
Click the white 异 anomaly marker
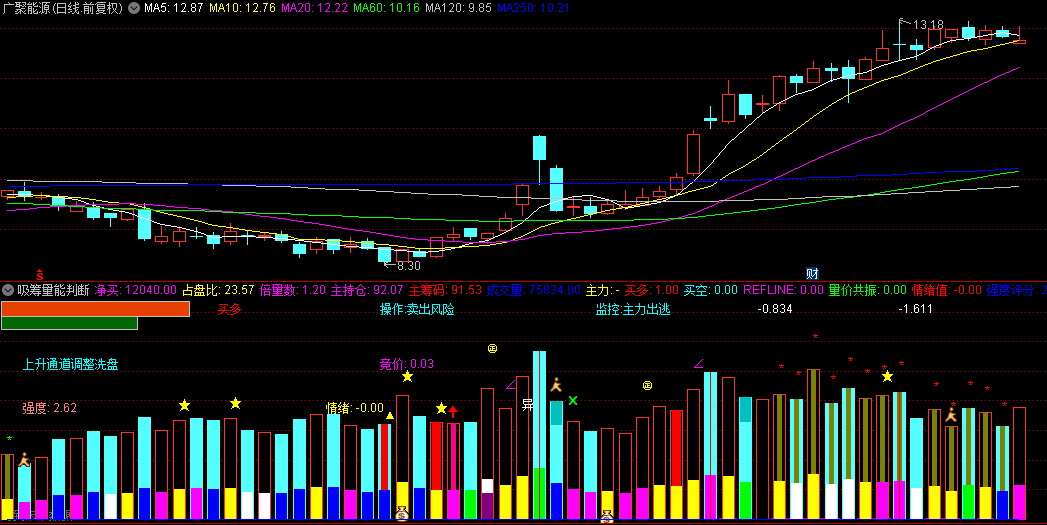[528, 404]
